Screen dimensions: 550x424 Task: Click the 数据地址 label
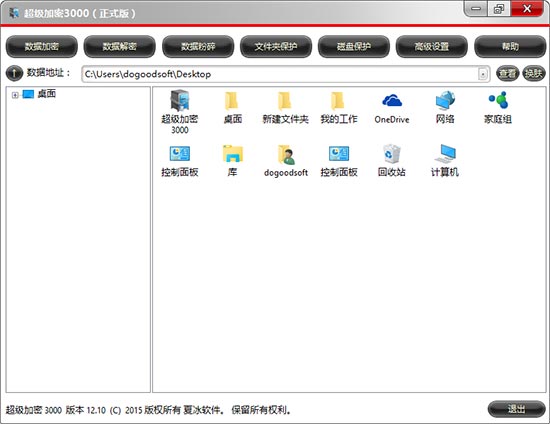pos(48,73)
